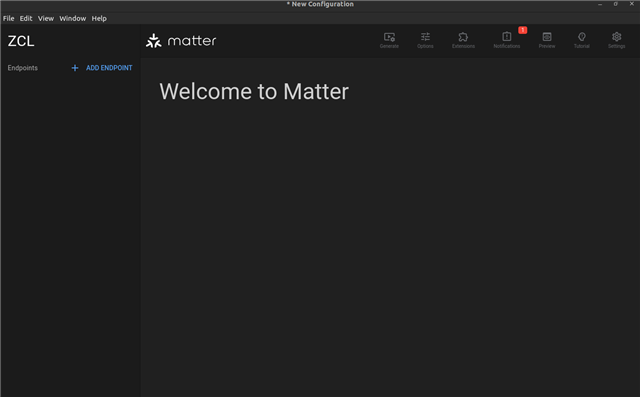640x397 pixels.
Task: Click the Matter logo icon
Action: (154, 41)
